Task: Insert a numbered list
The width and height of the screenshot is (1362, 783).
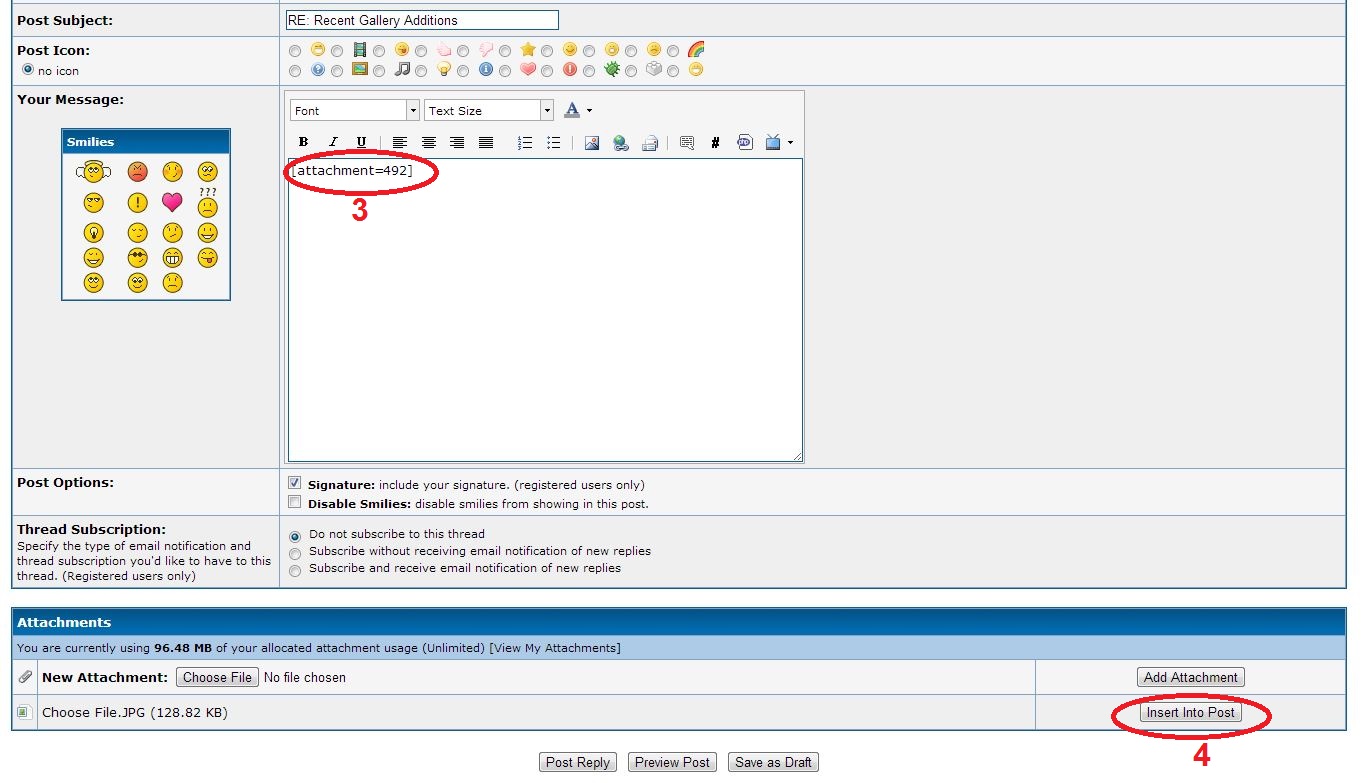Action: pyautogui.click(x=524, y=143)
